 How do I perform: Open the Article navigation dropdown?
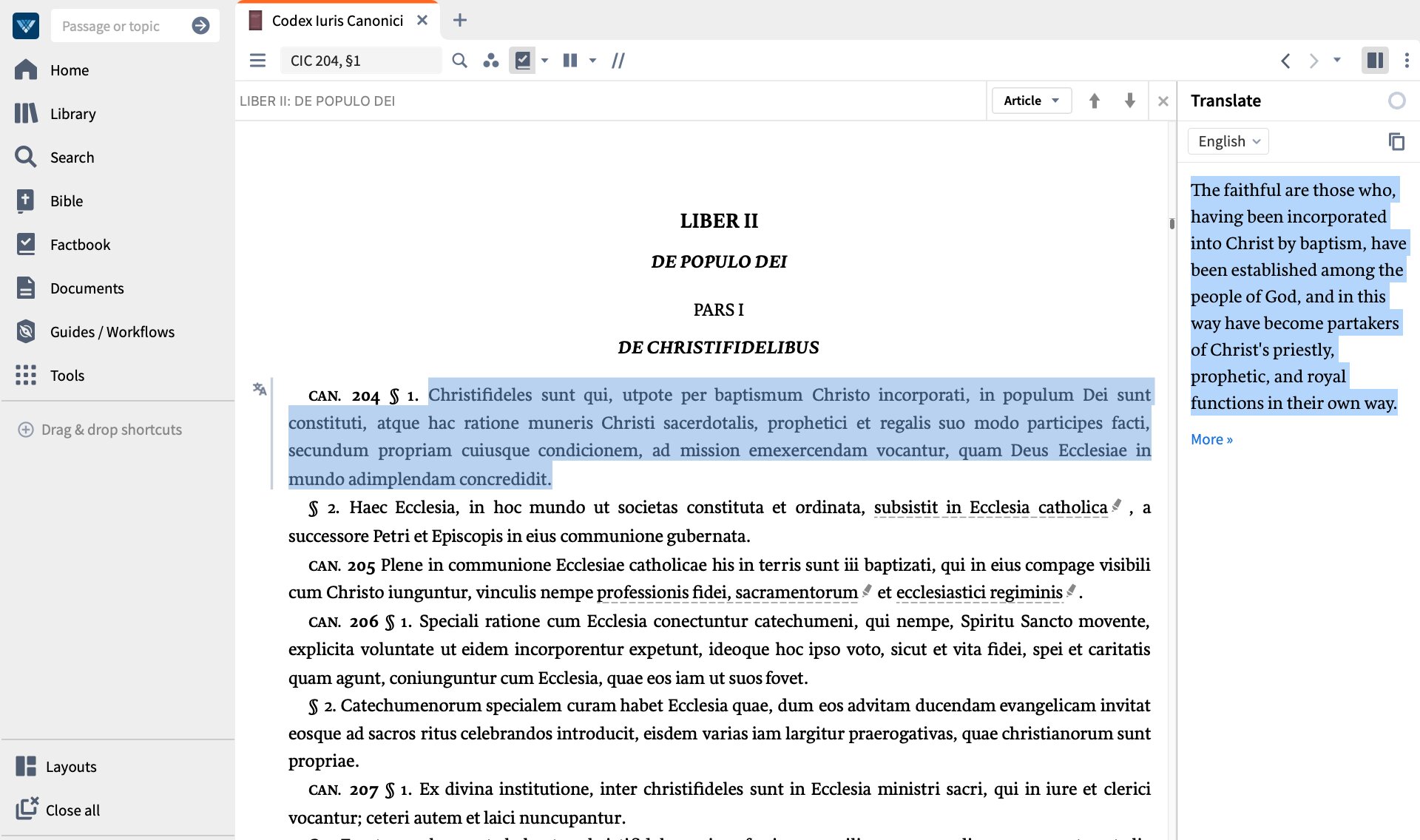click(x=1031, y=101)
